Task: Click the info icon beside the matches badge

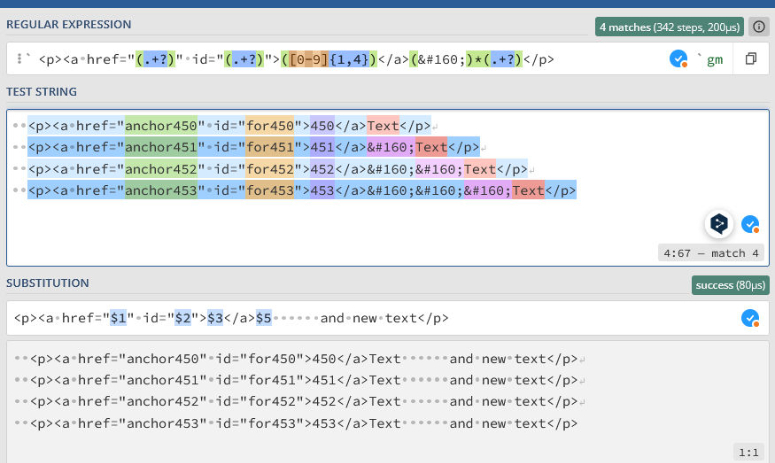Action: point(759,26)
